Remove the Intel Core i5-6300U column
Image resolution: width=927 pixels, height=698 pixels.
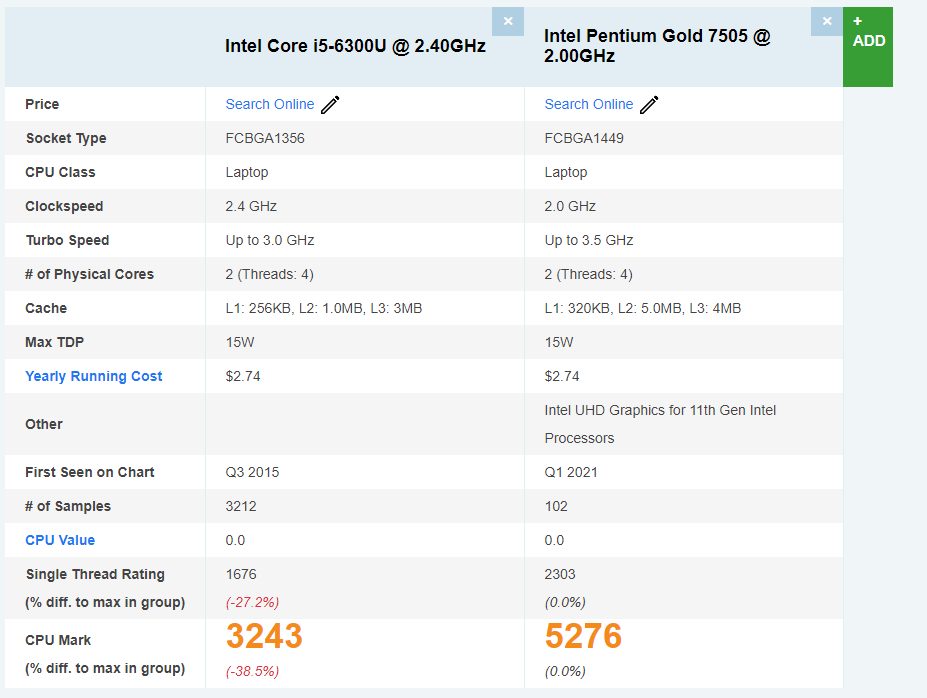tap(508, 21)
